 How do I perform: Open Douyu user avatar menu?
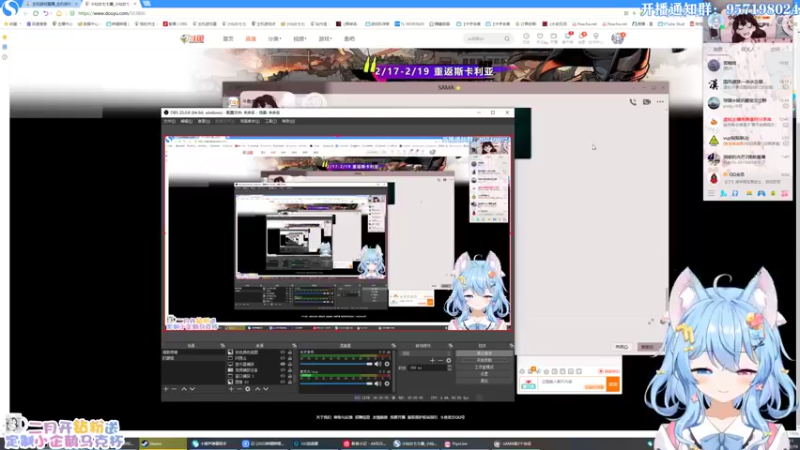coord(618,38)
